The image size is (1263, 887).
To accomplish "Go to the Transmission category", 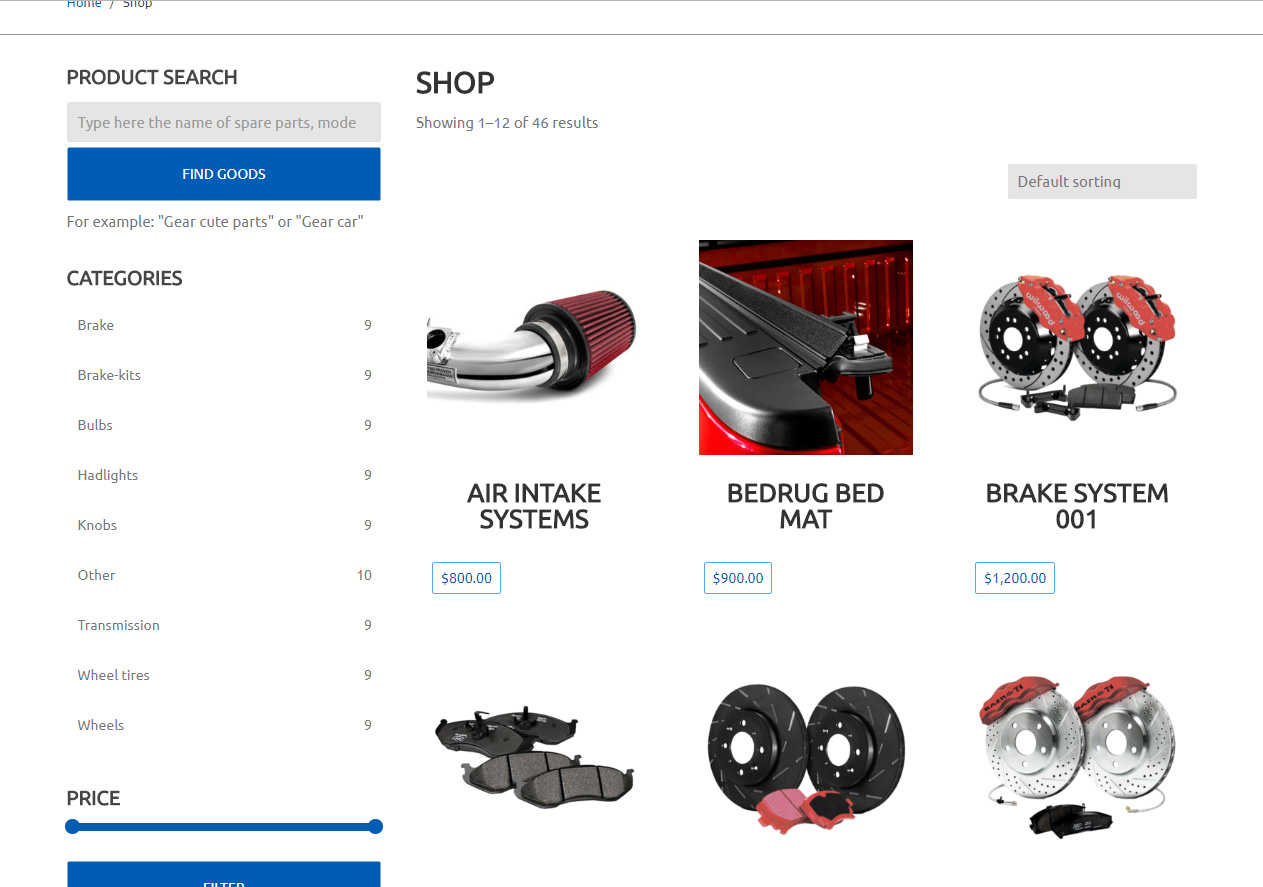I will point(118,625).
